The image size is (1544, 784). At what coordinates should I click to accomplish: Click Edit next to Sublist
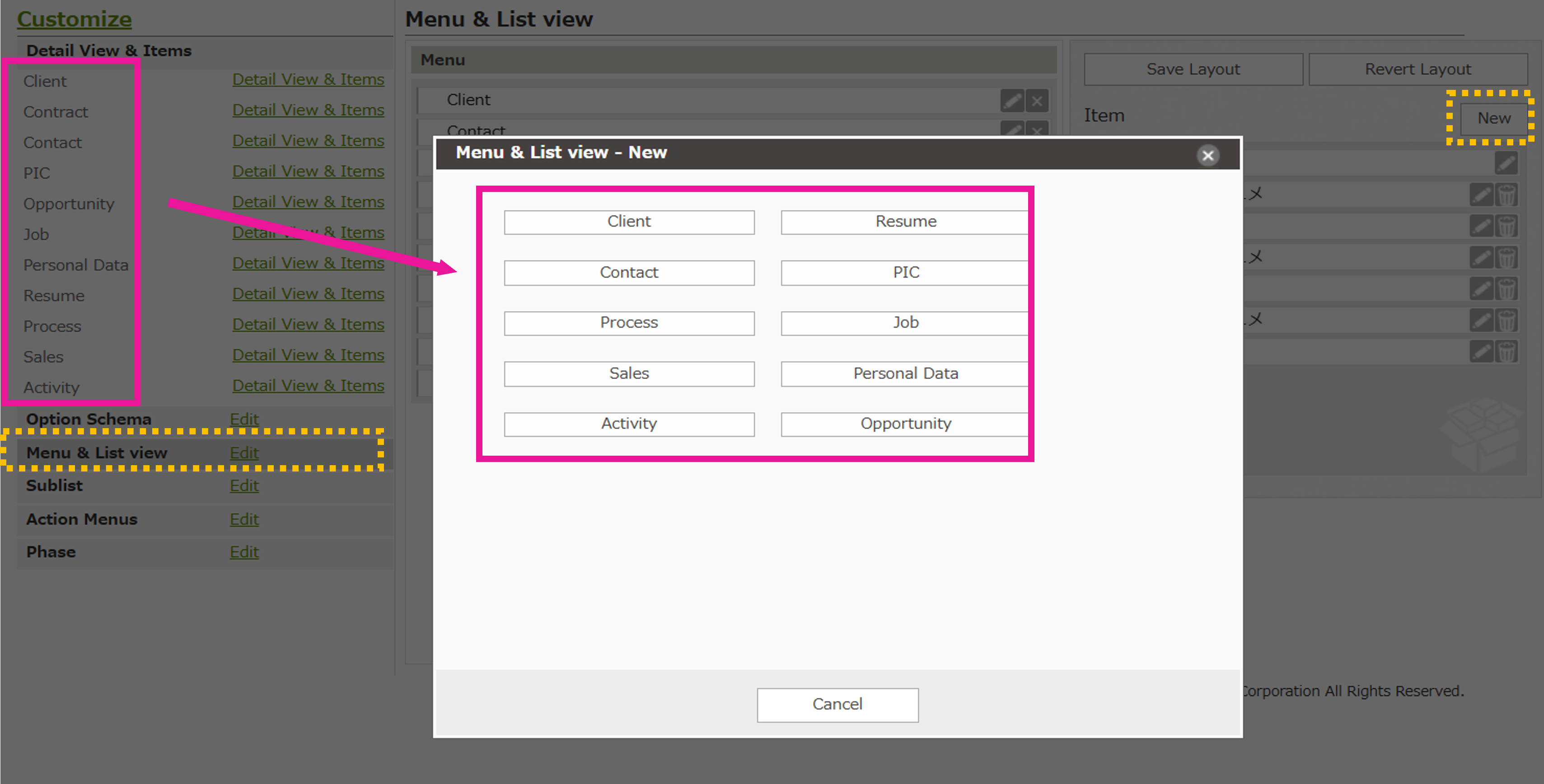(244, 485)
